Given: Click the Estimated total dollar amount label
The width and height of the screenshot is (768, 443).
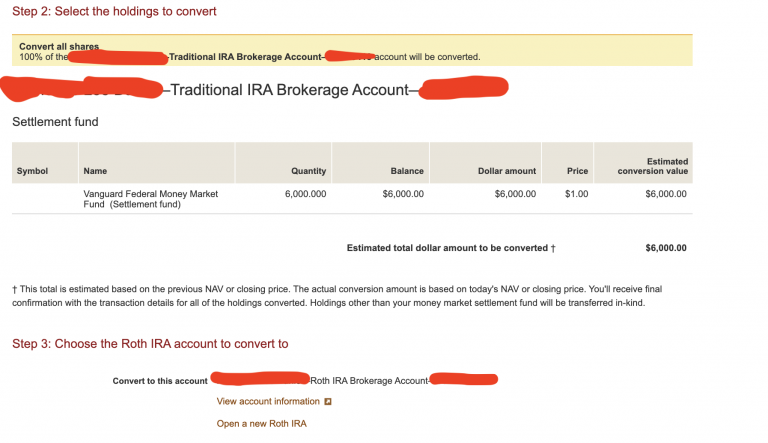Looking at the screenshot, I should pos(451,248).
